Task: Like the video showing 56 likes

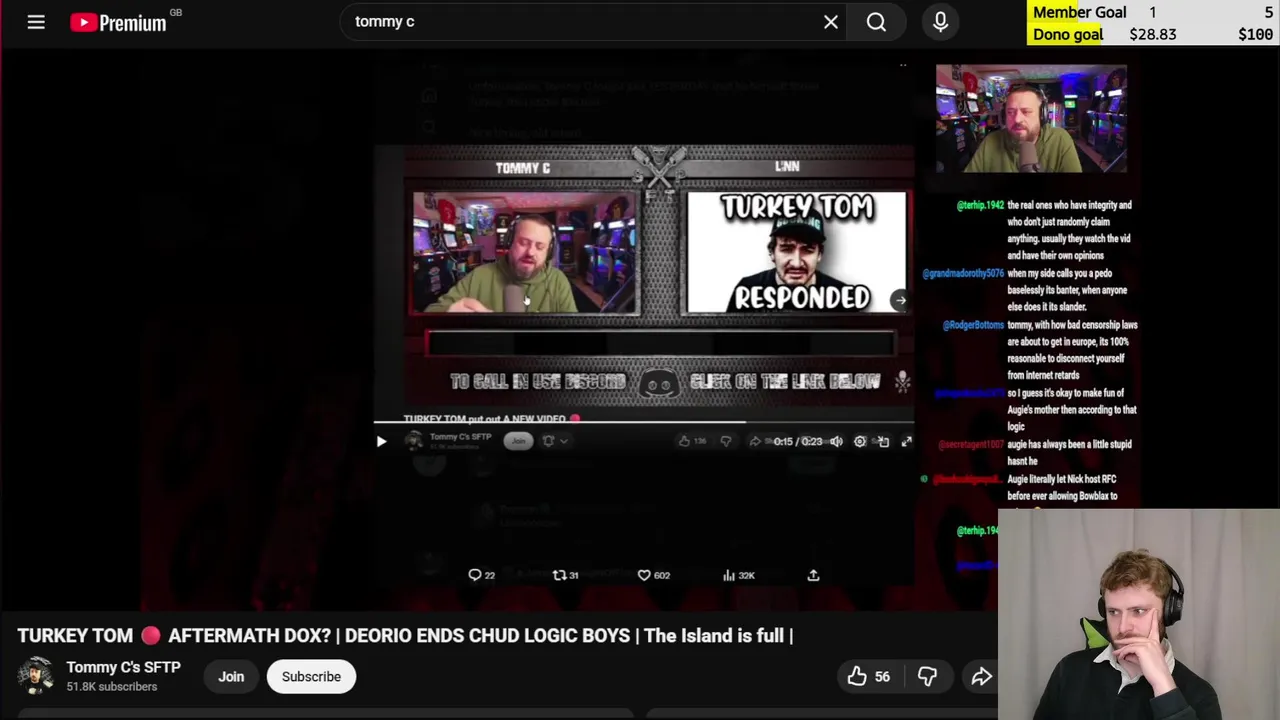Action: pos(868,677)
